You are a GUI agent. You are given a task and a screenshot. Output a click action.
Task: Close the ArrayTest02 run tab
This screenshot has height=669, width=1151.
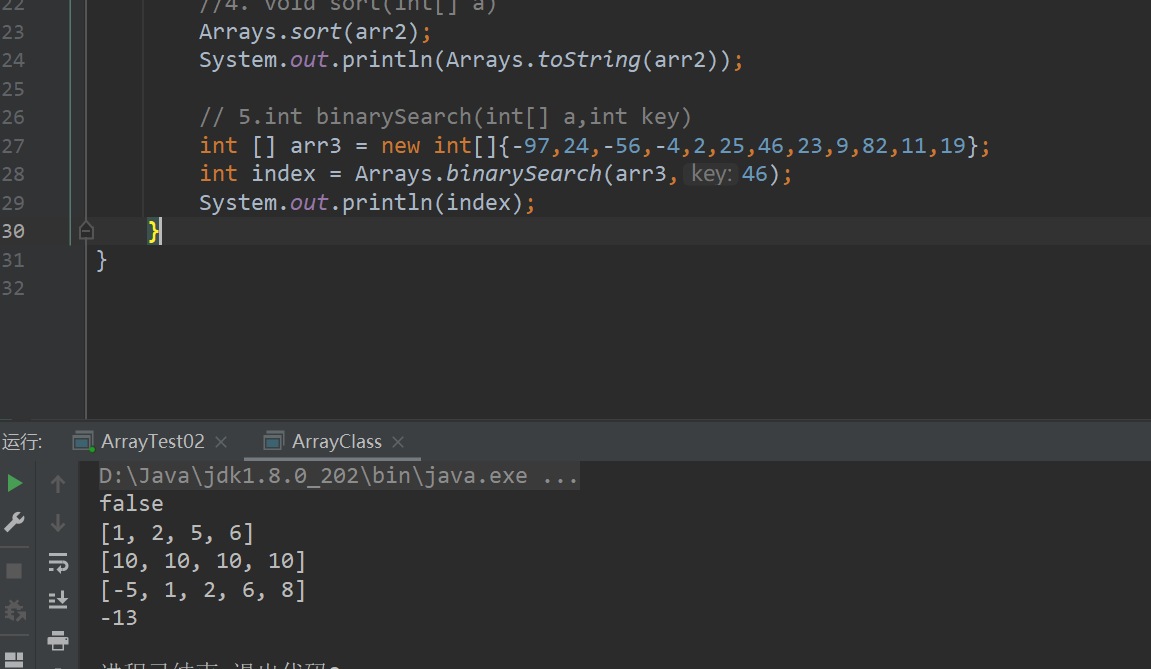point(221,442)
